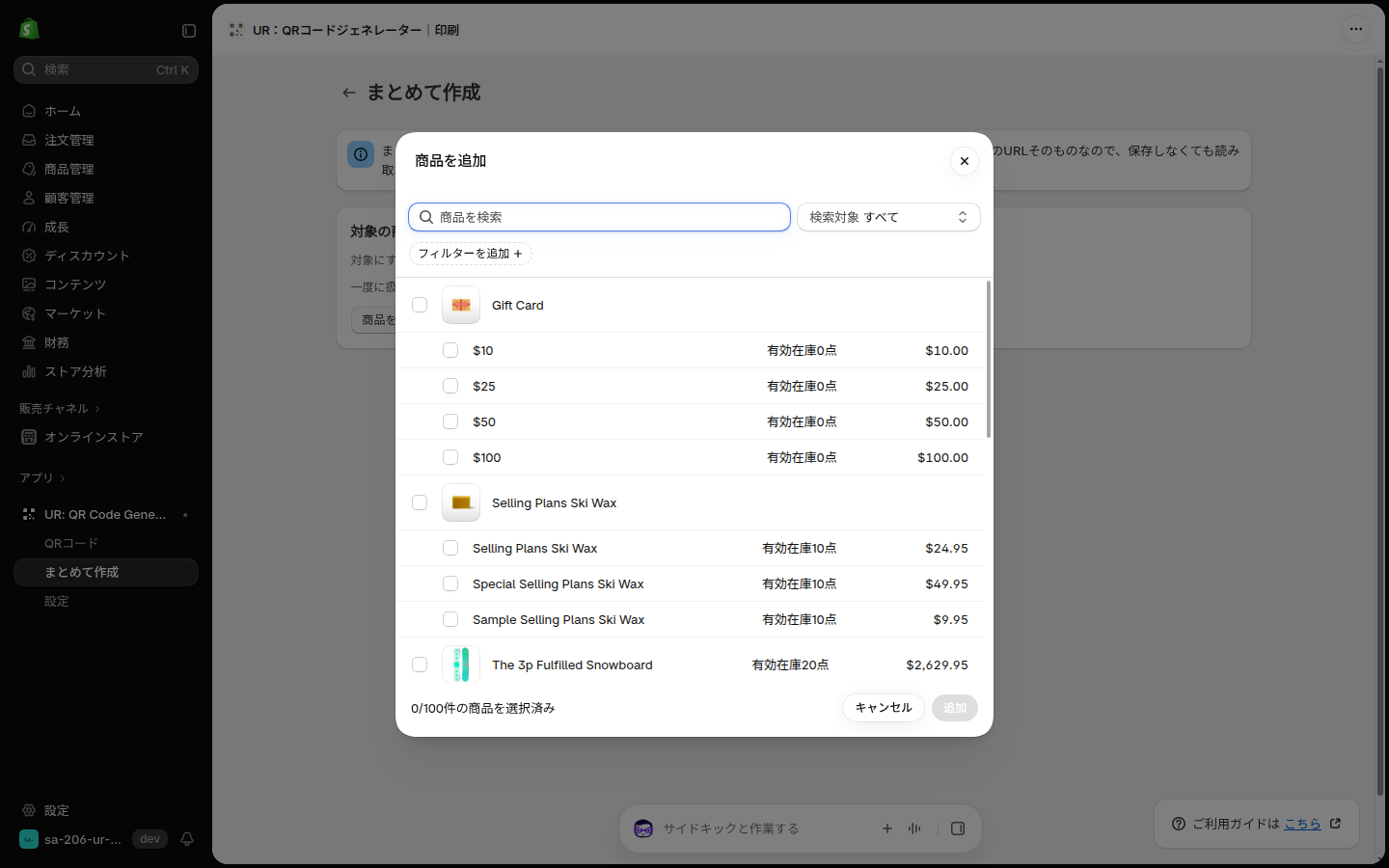The width and height of the screenshot is (1389, 868).
Task: Open the three-dot more actions menu
Action: coord(1356,29)
